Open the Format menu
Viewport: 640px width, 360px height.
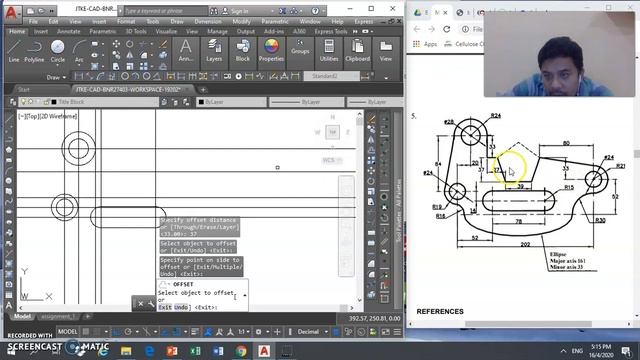tap(126, 21)
